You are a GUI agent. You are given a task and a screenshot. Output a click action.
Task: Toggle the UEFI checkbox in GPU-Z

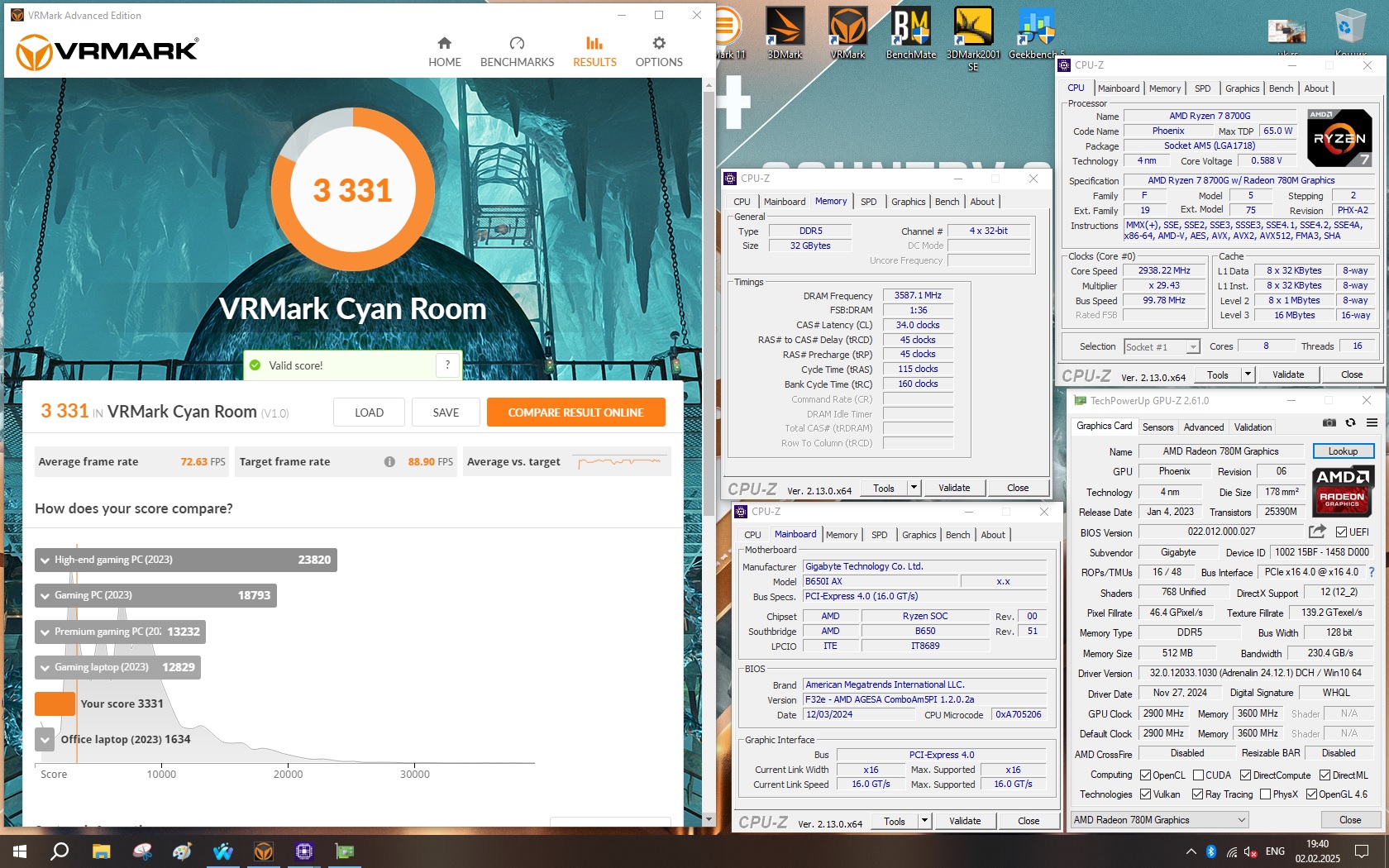click(x=1341, y=532)
